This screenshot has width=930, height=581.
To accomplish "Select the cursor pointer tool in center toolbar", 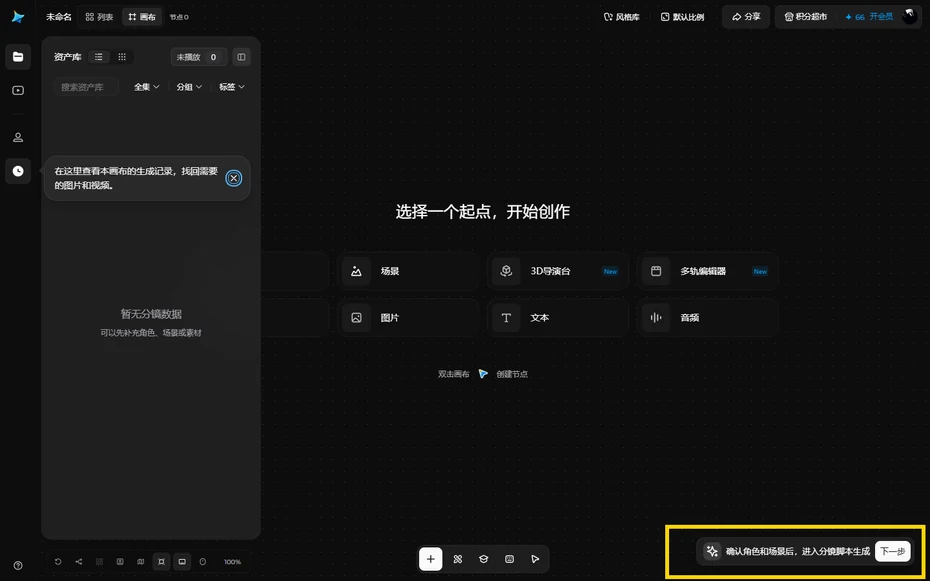I will coord(535,559).
